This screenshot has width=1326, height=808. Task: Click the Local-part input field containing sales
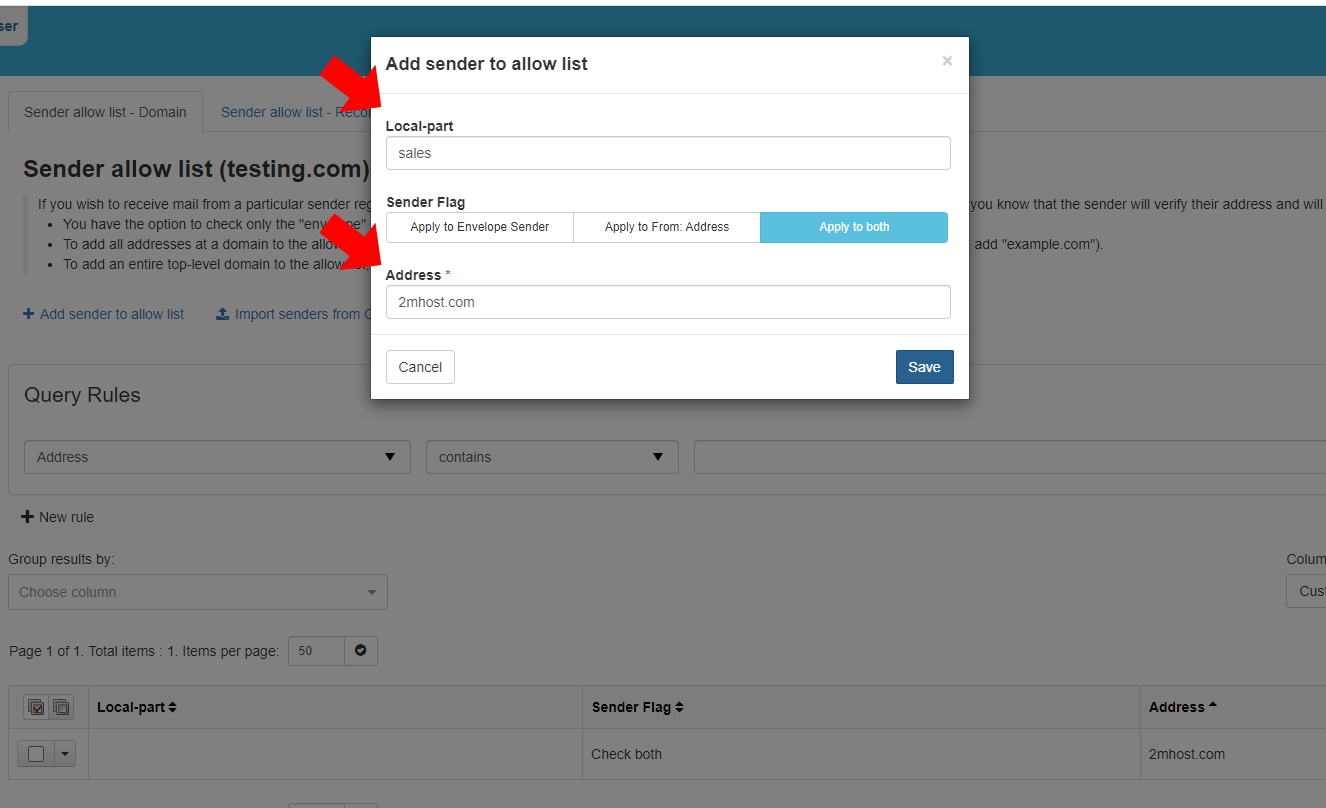point(667,153)
